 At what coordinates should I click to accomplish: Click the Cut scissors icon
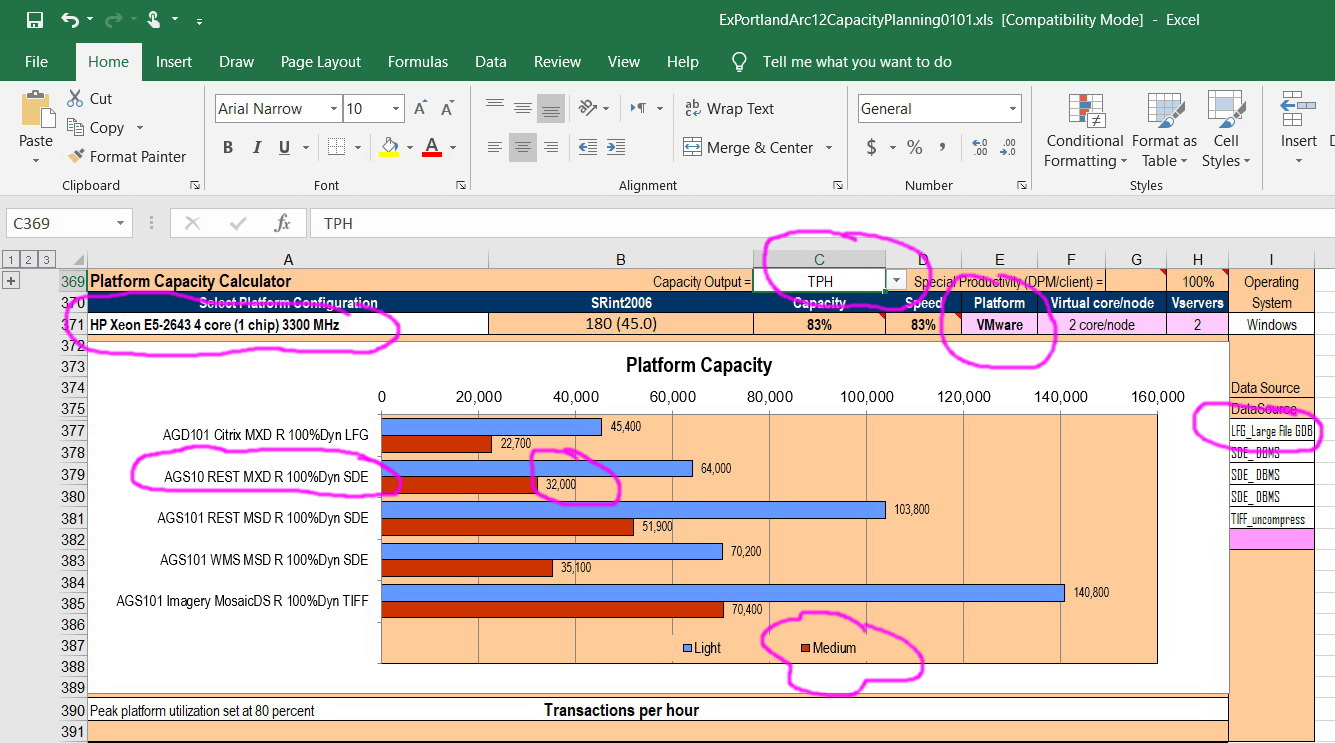(75, 98)
